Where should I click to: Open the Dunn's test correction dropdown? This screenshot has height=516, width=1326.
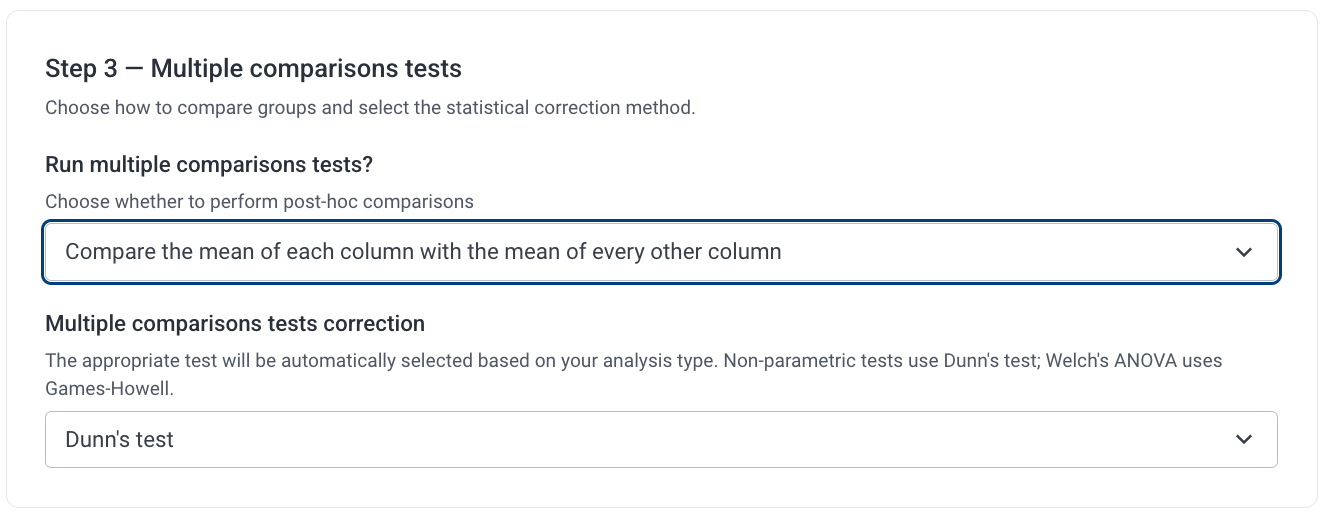point(660,439)
